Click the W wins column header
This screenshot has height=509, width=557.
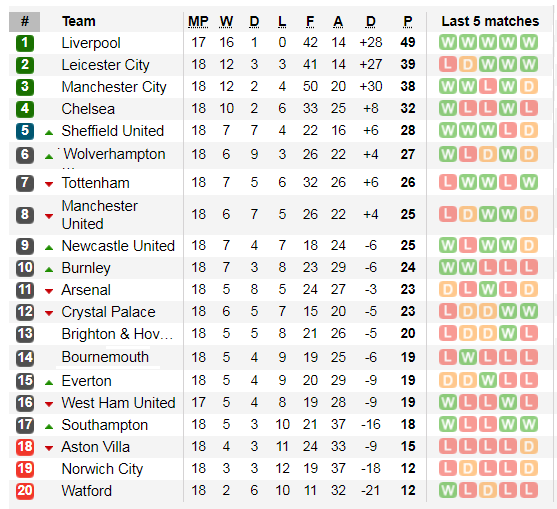pos(226,21)
